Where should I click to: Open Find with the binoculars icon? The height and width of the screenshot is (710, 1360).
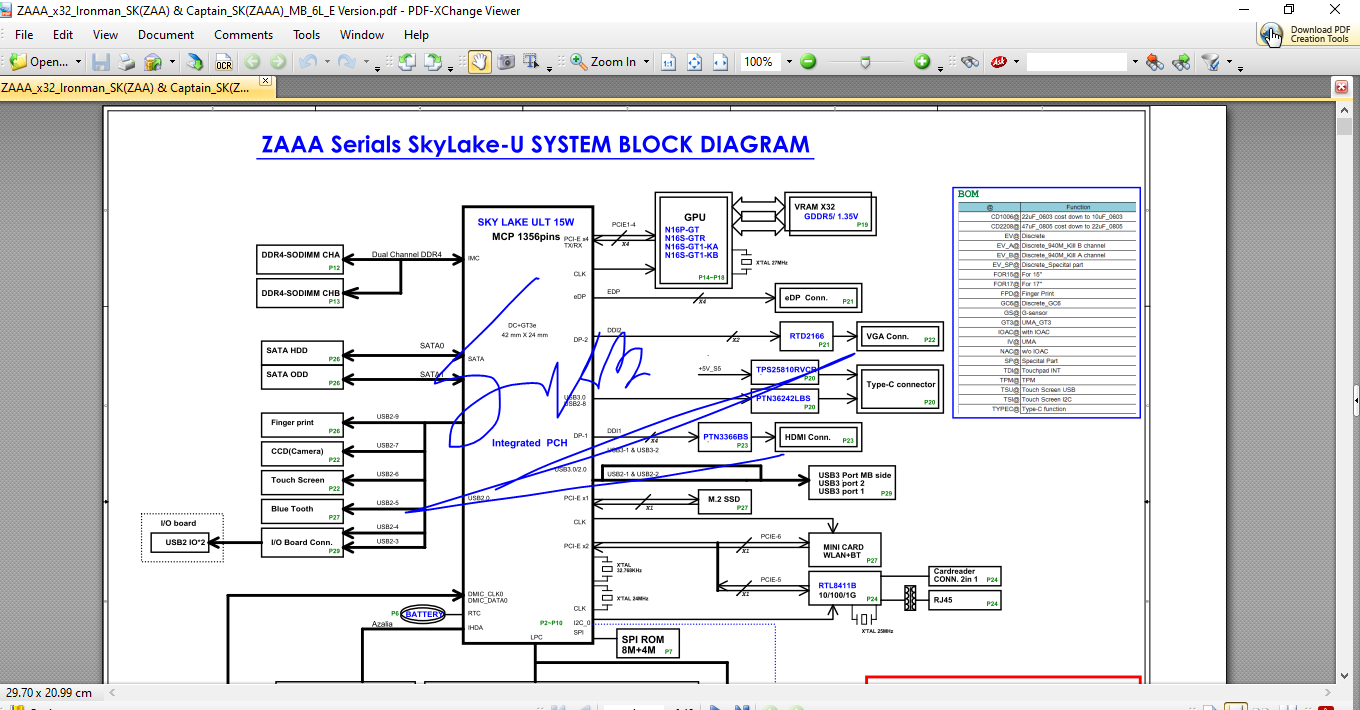pos(969,62)
